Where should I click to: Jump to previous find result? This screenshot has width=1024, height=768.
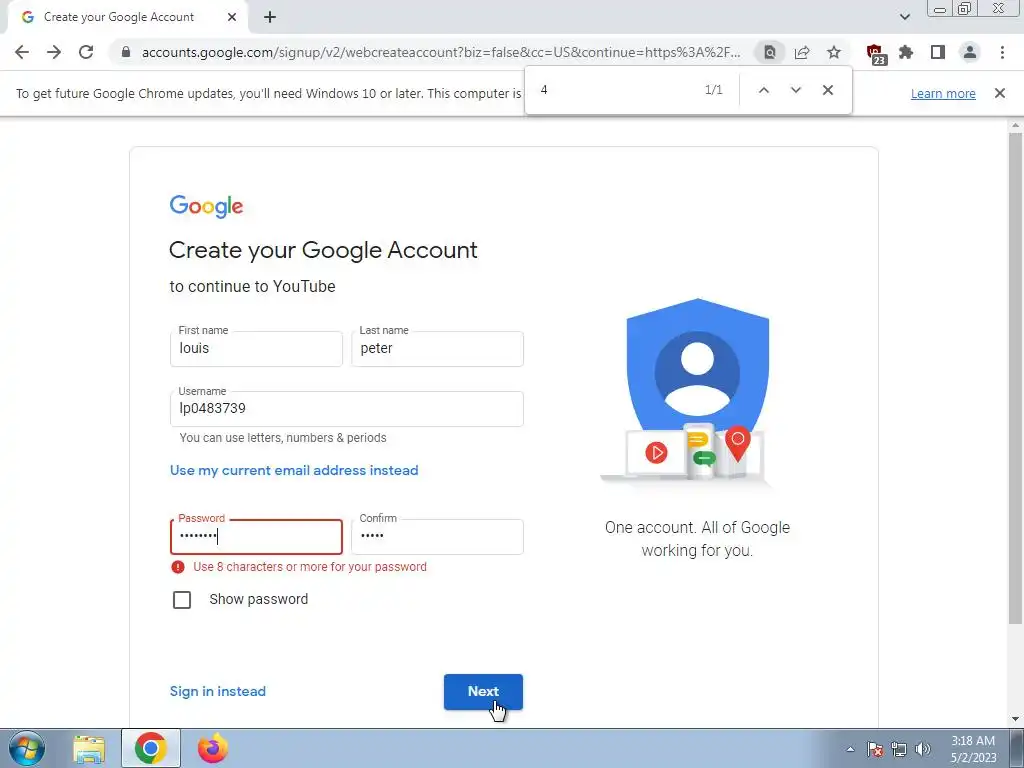[763, 90]
